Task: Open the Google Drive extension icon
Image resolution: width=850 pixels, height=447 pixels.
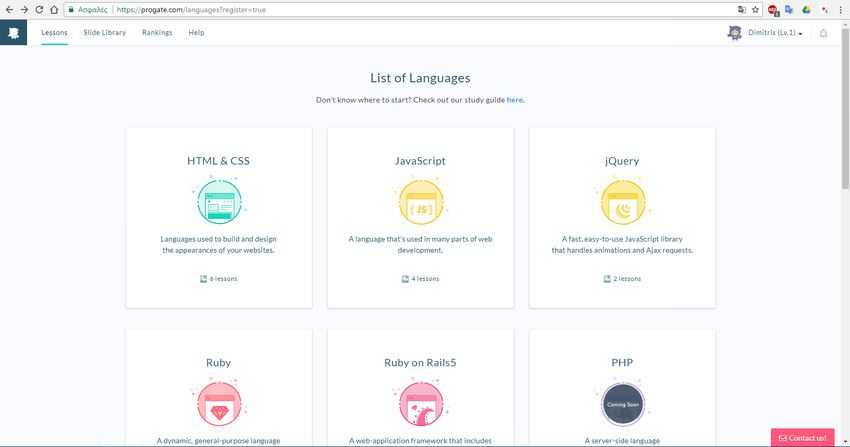Action: click(806, 10)
